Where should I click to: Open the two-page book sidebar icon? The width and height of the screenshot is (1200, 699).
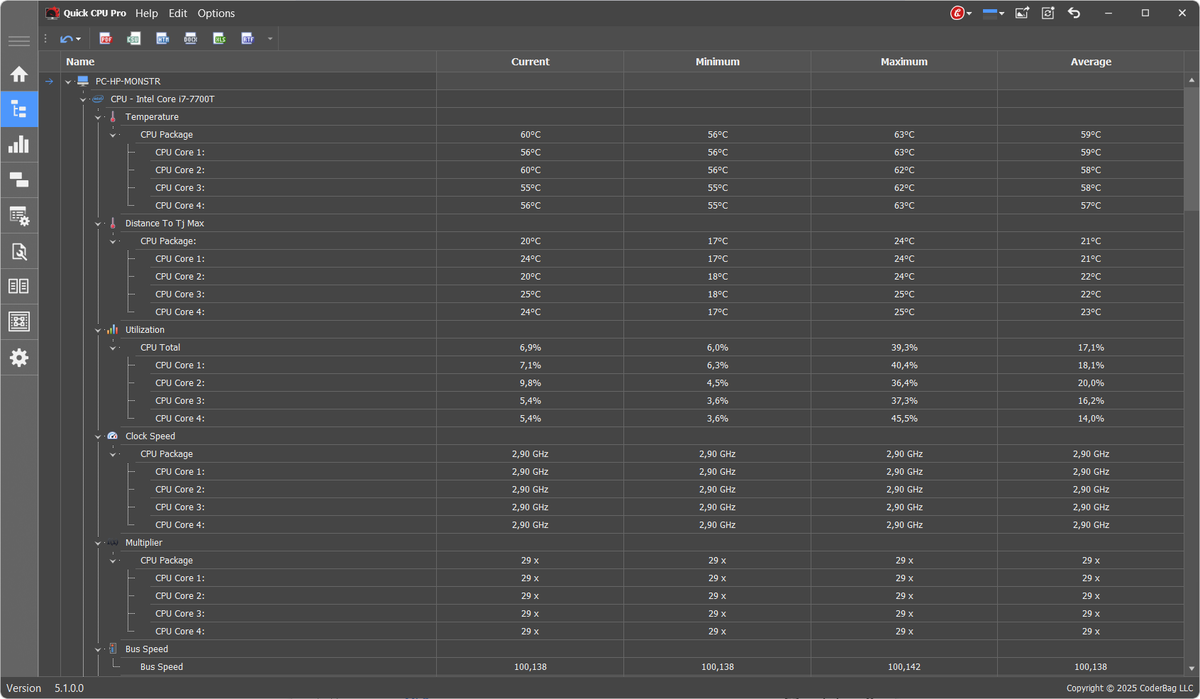19,286
